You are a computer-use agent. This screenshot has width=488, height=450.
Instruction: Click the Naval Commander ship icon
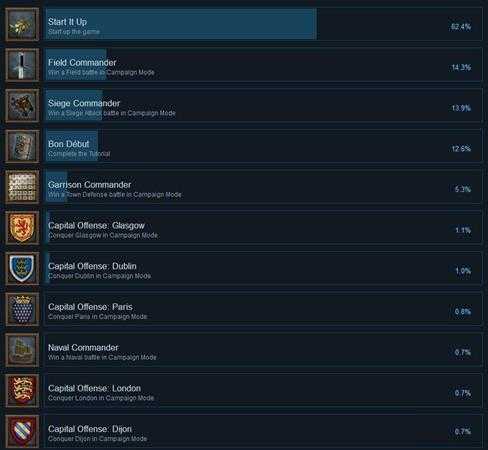tap(22, 350)
